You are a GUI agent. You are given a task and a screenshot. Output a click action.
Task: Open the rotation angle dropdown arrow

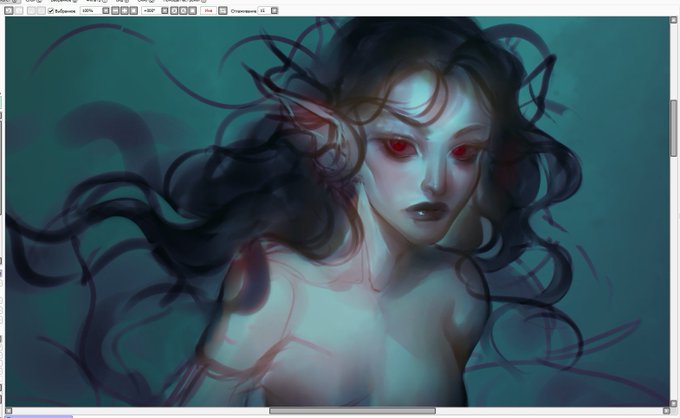pyautogui.click(x=165, y=11)
